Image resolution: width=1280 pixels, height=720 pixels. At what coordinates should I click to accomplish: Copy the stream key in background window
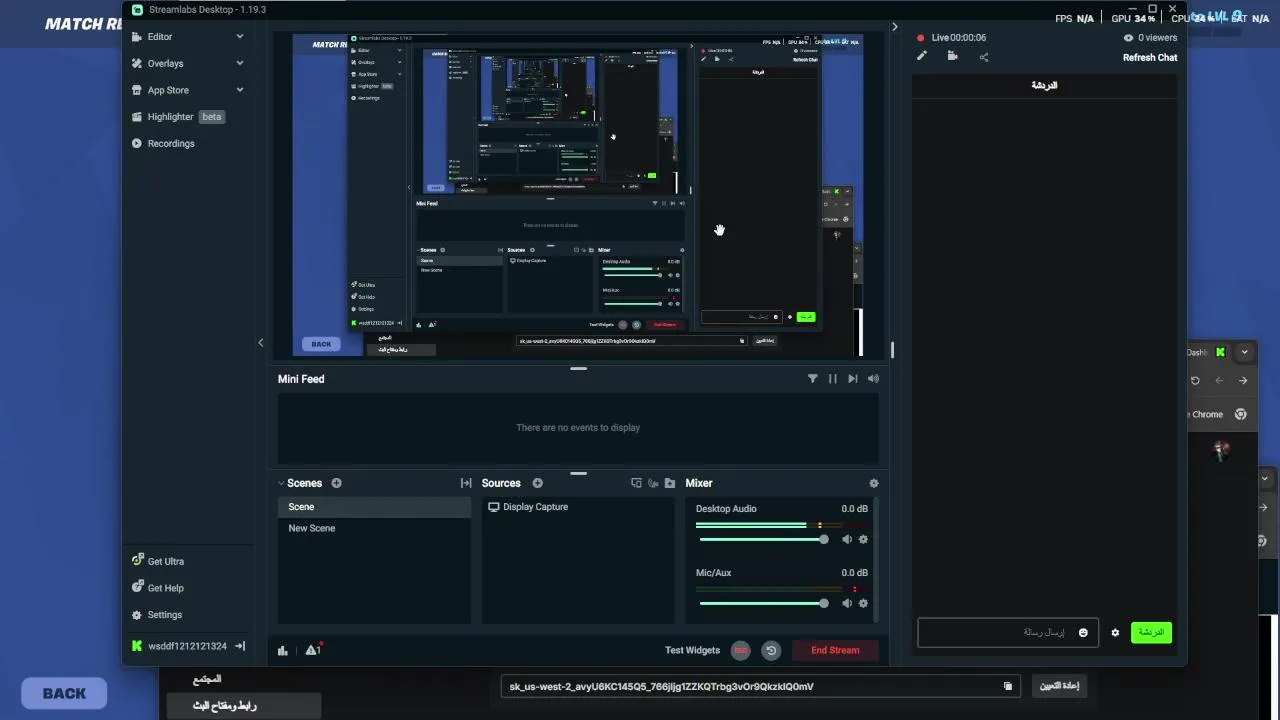coord(1007,686)
